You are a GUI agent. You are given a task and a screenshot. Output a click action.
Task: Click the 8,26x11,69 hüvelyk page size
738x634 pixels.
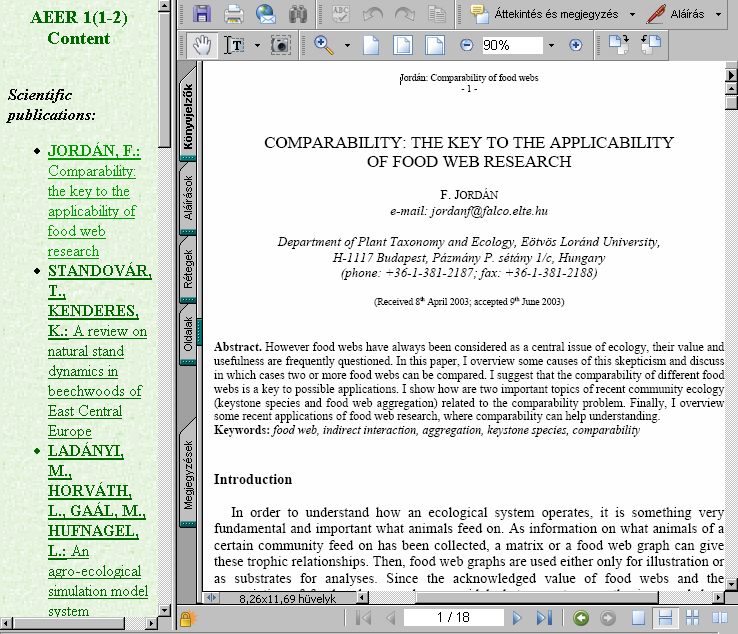pos(287,598)
